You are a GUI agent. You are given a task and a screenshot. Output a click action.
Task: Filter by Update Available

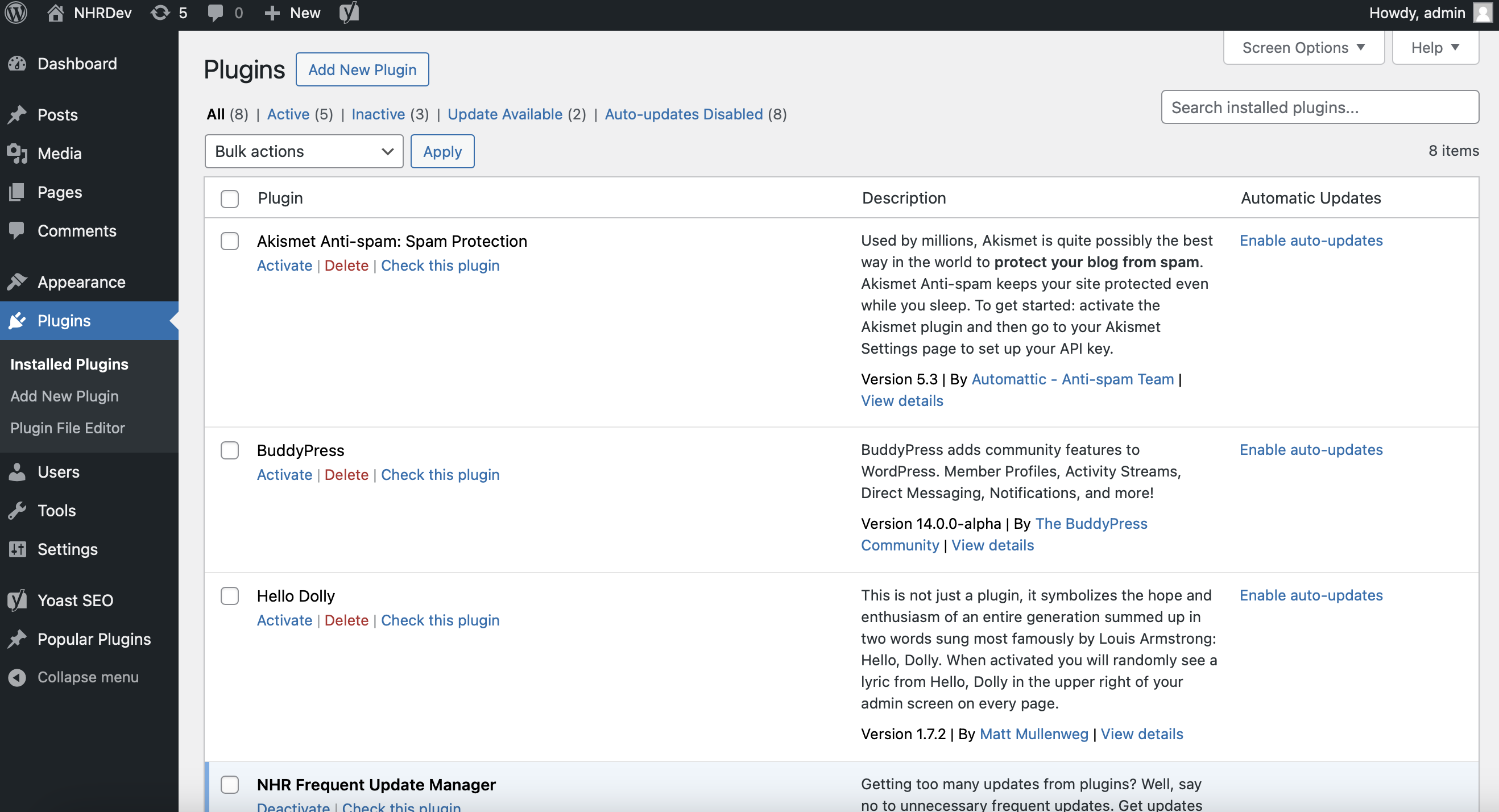(504, 114)
